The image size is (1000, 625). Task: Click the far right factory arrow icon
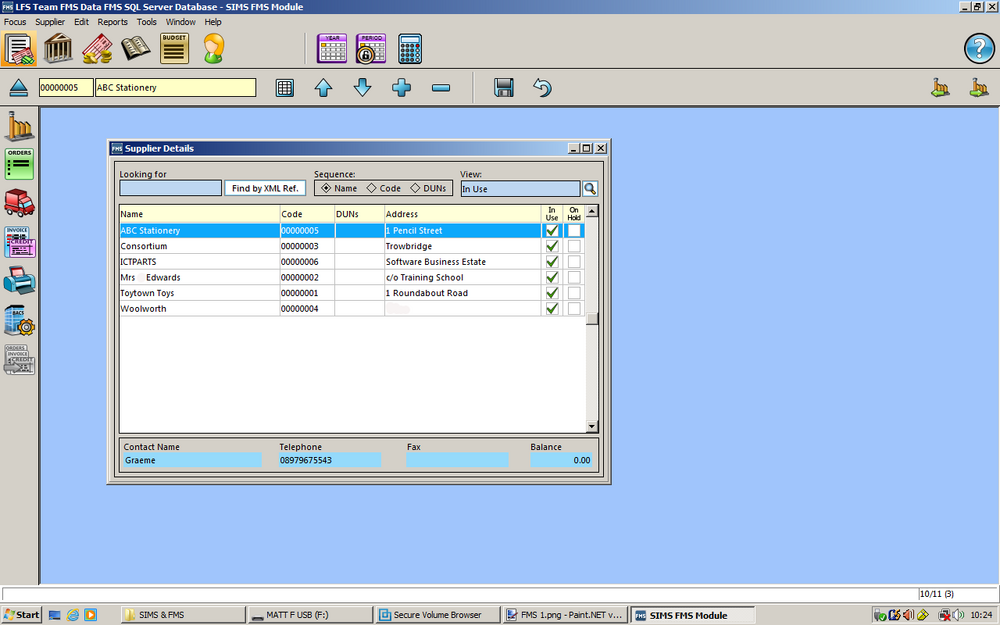pos(979,87)
